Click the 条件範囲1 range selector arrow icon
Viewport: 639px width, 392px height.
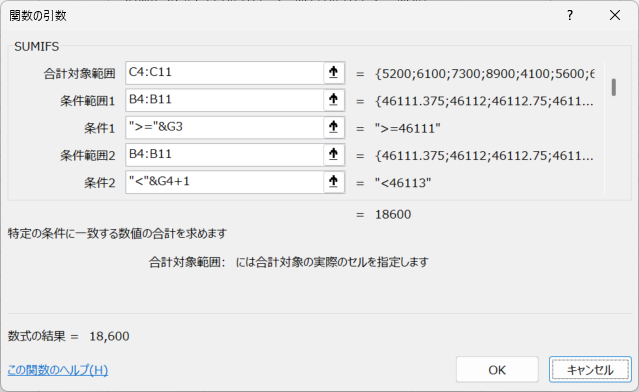tap(334, 100)
